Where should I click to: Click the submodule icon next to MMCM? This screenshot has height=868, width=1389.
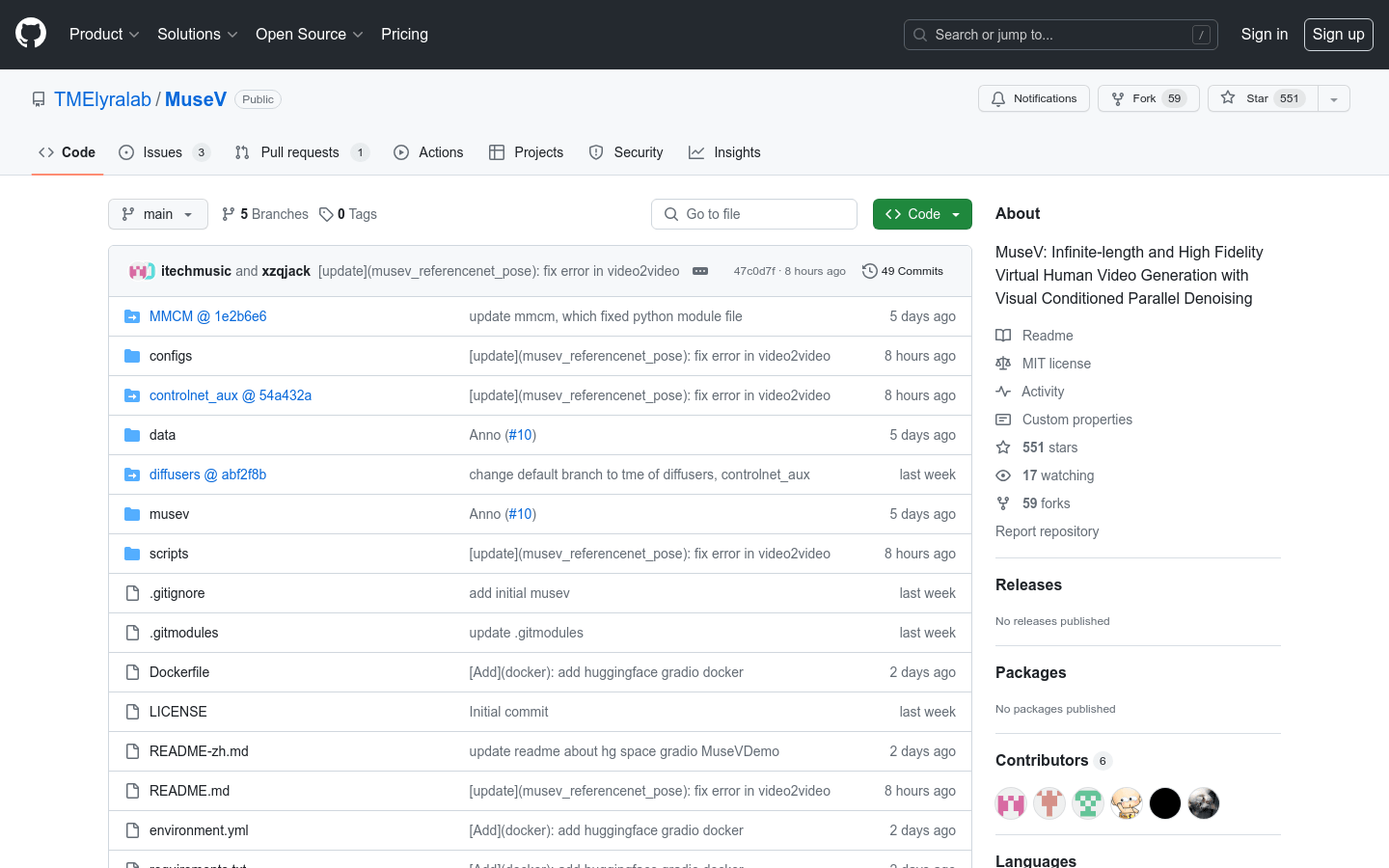pyautogui.click(x=131, y=315)
